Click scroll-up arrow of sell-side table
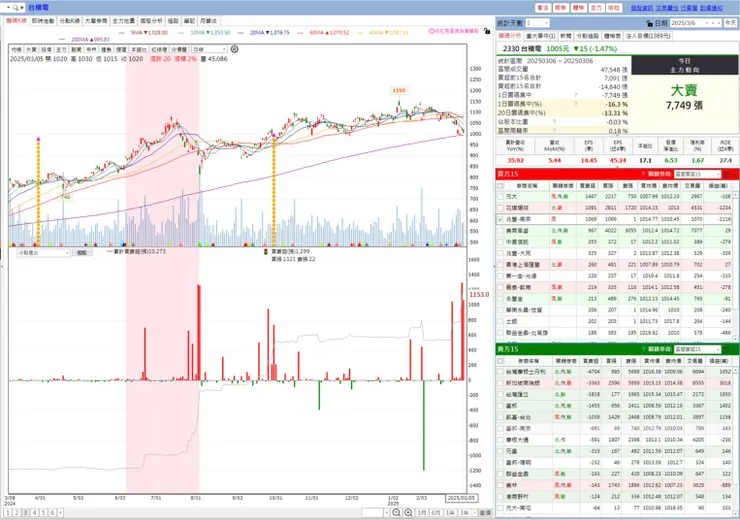The image size is (740, 520). pyautogui.click(x=735, y=371)
